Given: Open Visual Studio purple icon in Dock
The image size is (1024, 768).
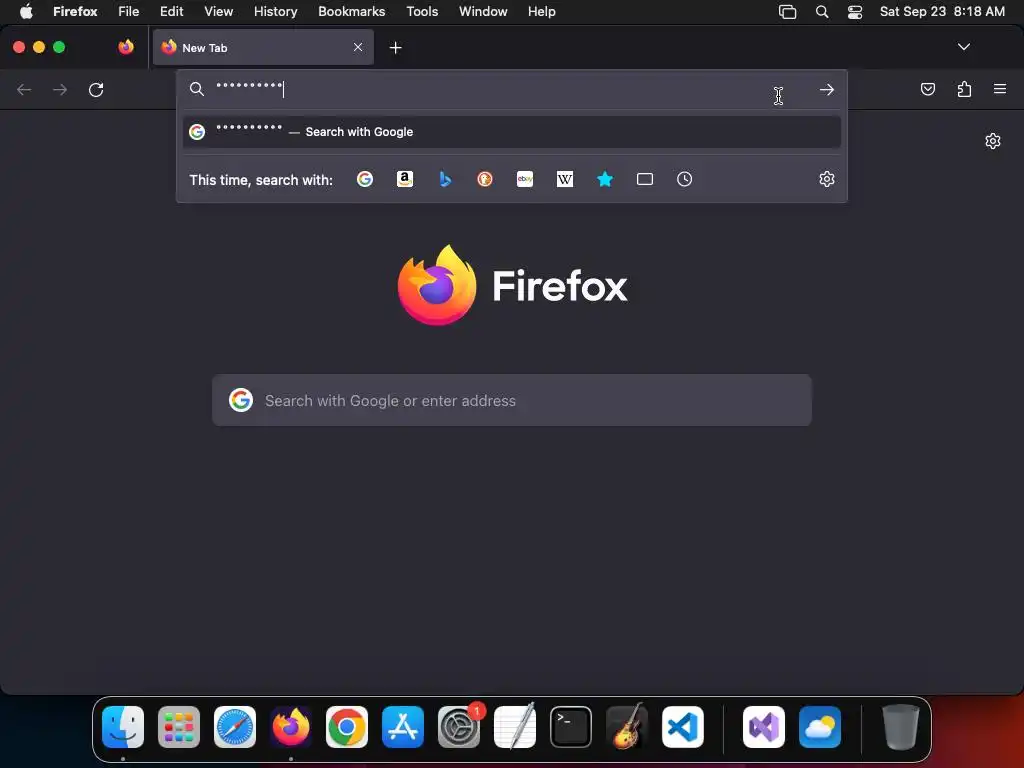Looking at the screenshot, I should (764, 727).
